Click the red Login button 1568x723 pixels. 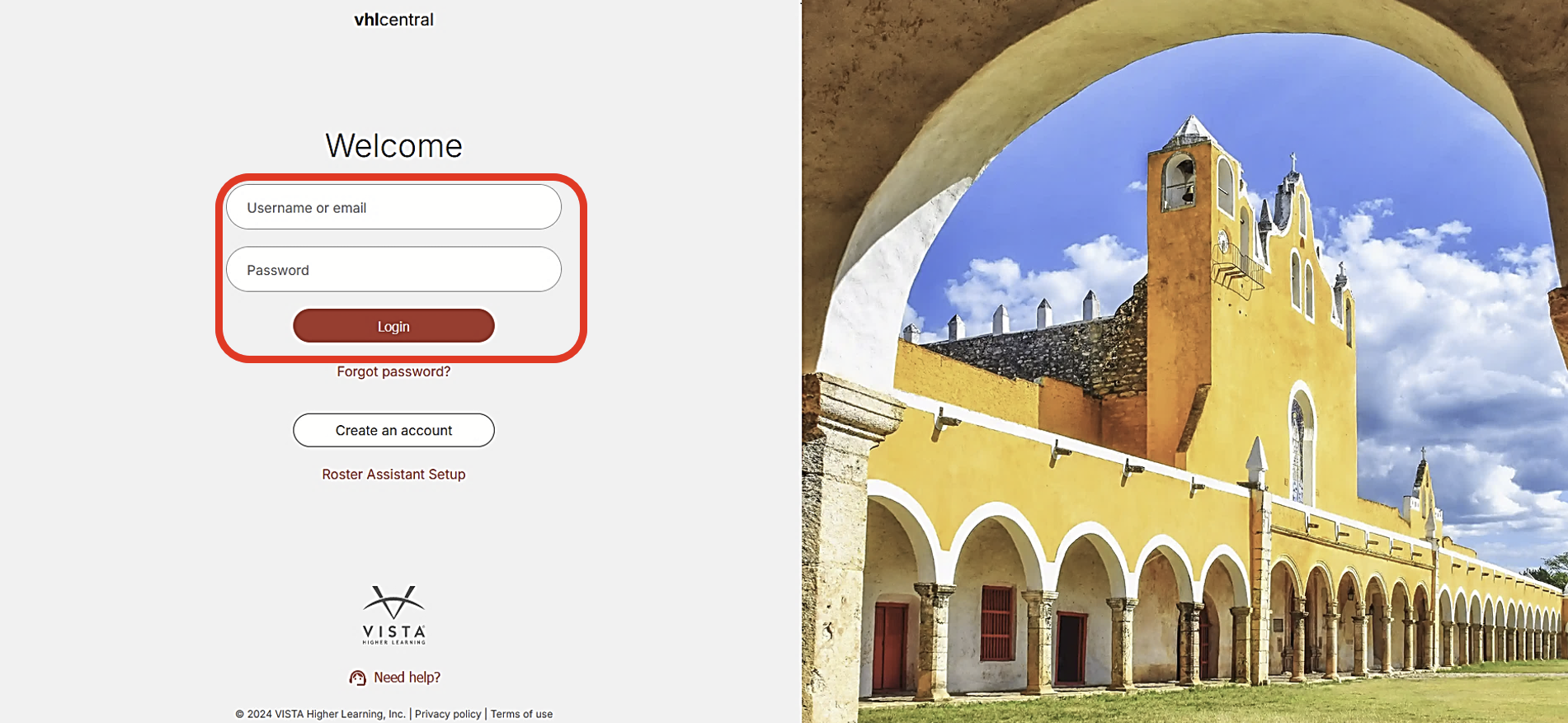[393, 326]
